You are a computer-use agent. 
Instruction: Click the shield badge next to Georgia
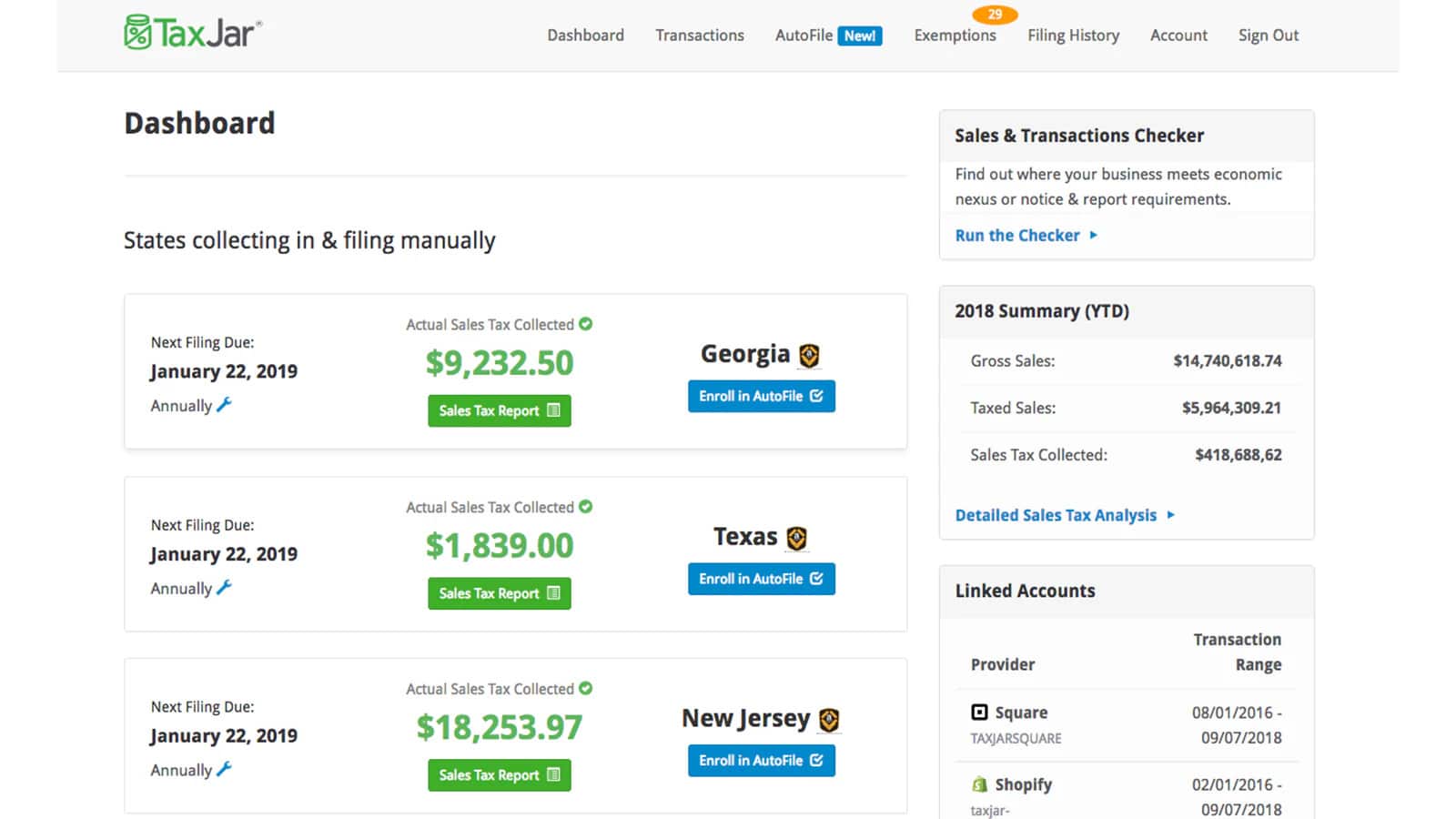tap(810, 355)
